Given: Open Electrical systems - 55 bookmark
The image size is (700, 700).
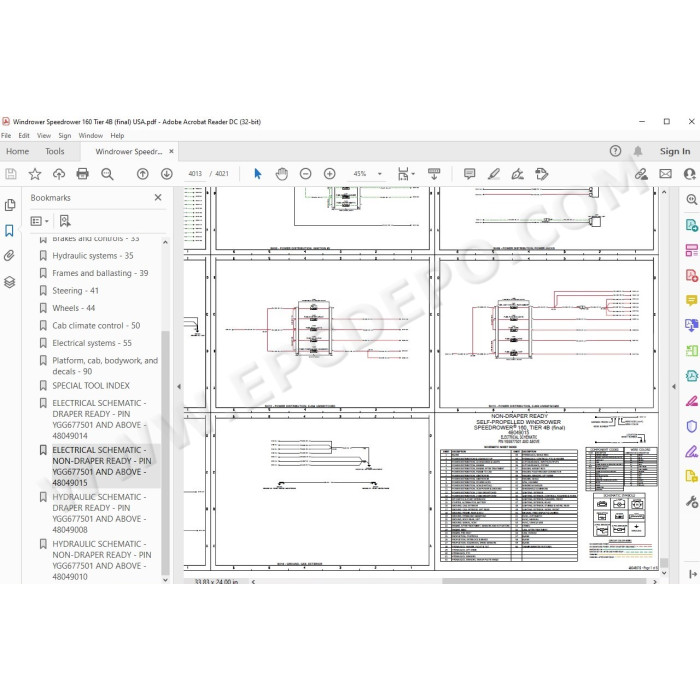Looking at the screenshot, I should (92, 343).
